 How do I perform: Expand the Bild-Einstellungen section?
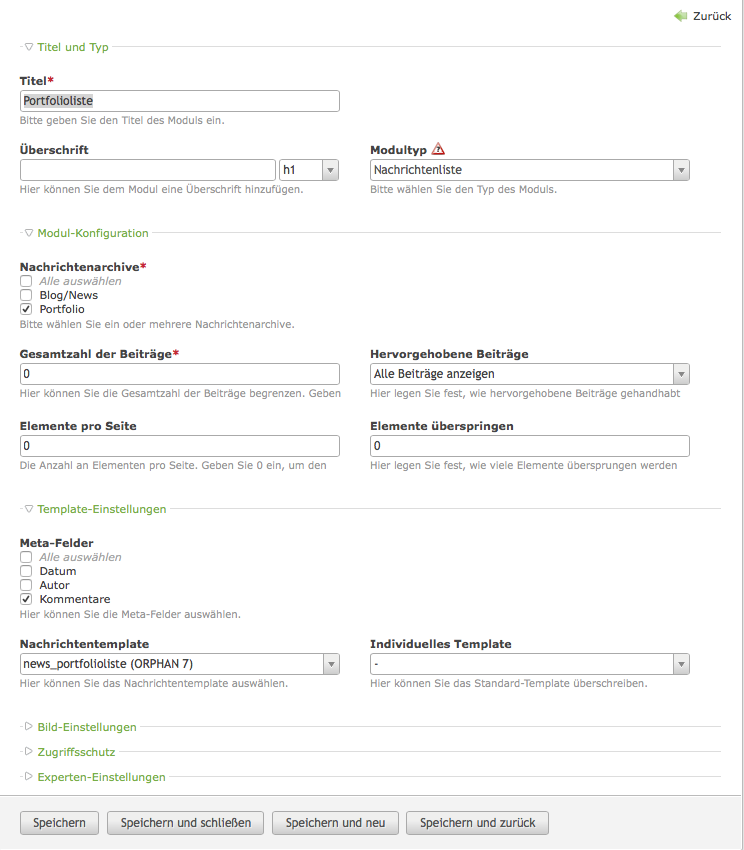point(86,727)
